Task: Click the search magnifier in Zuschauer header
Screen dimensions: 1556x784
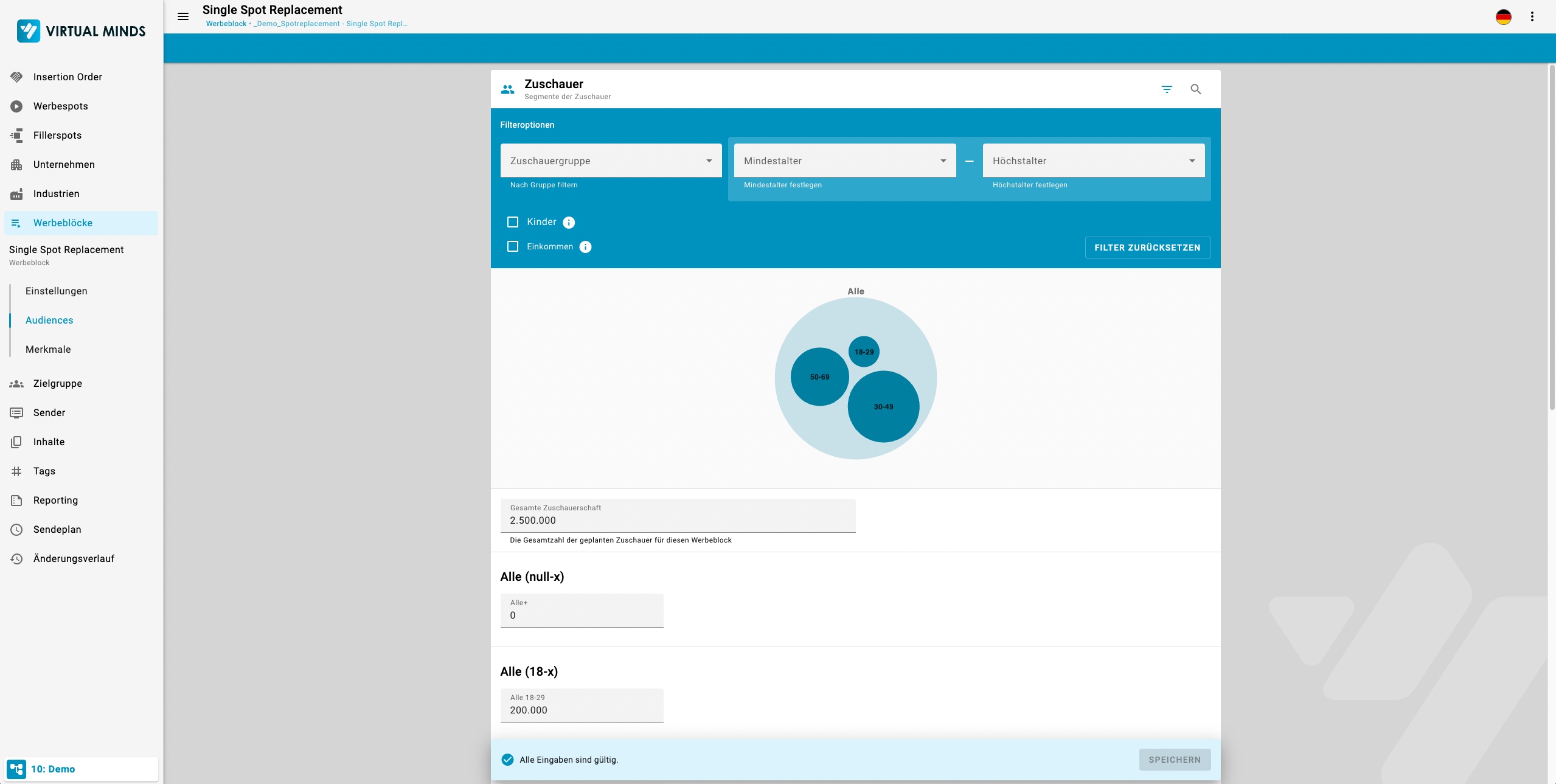Action: coord(1196,89)
